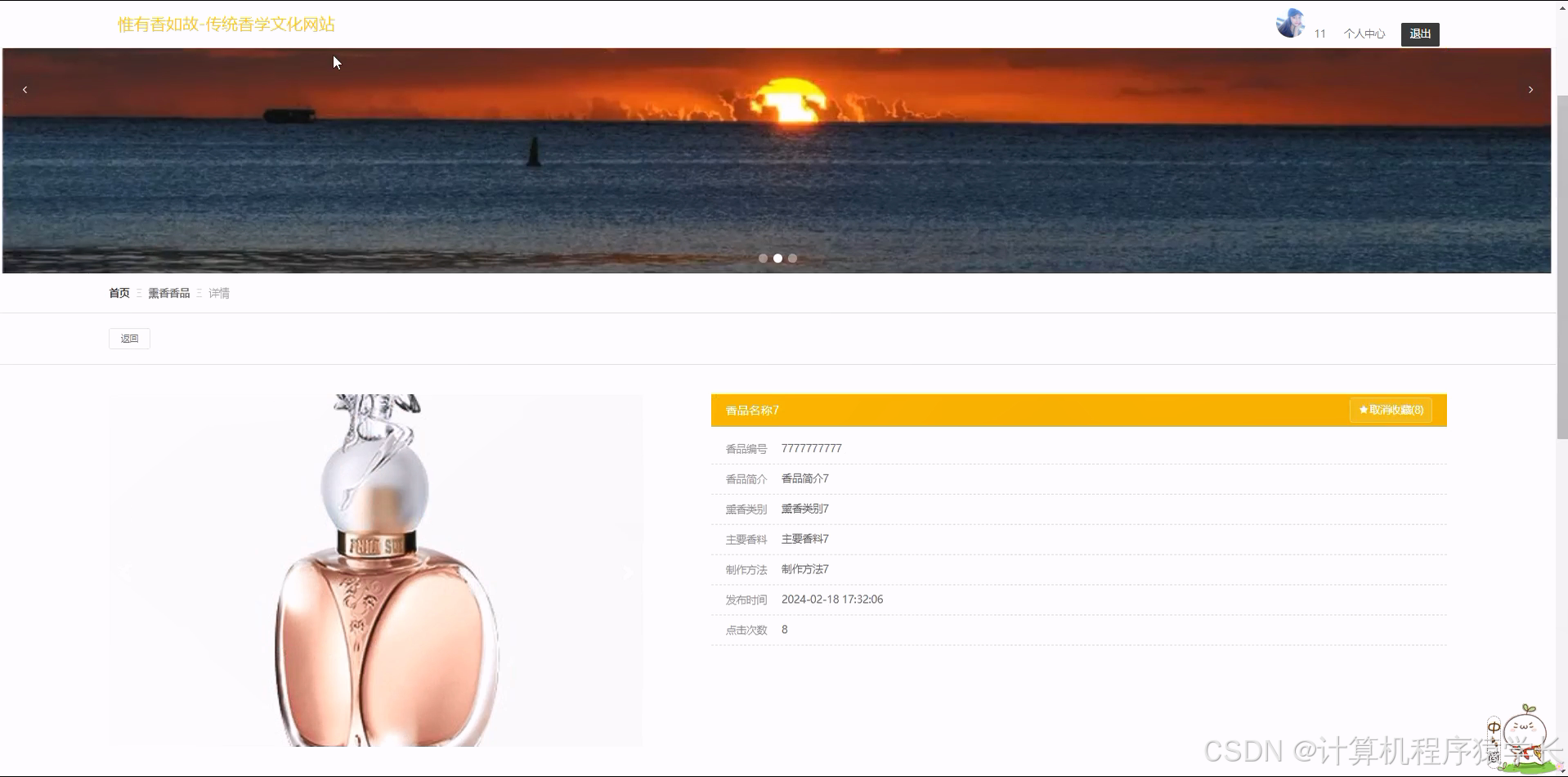This screenshot has width=1568, height=777.
Task: Click the 点击次数 label
Action: pos(746,630)
